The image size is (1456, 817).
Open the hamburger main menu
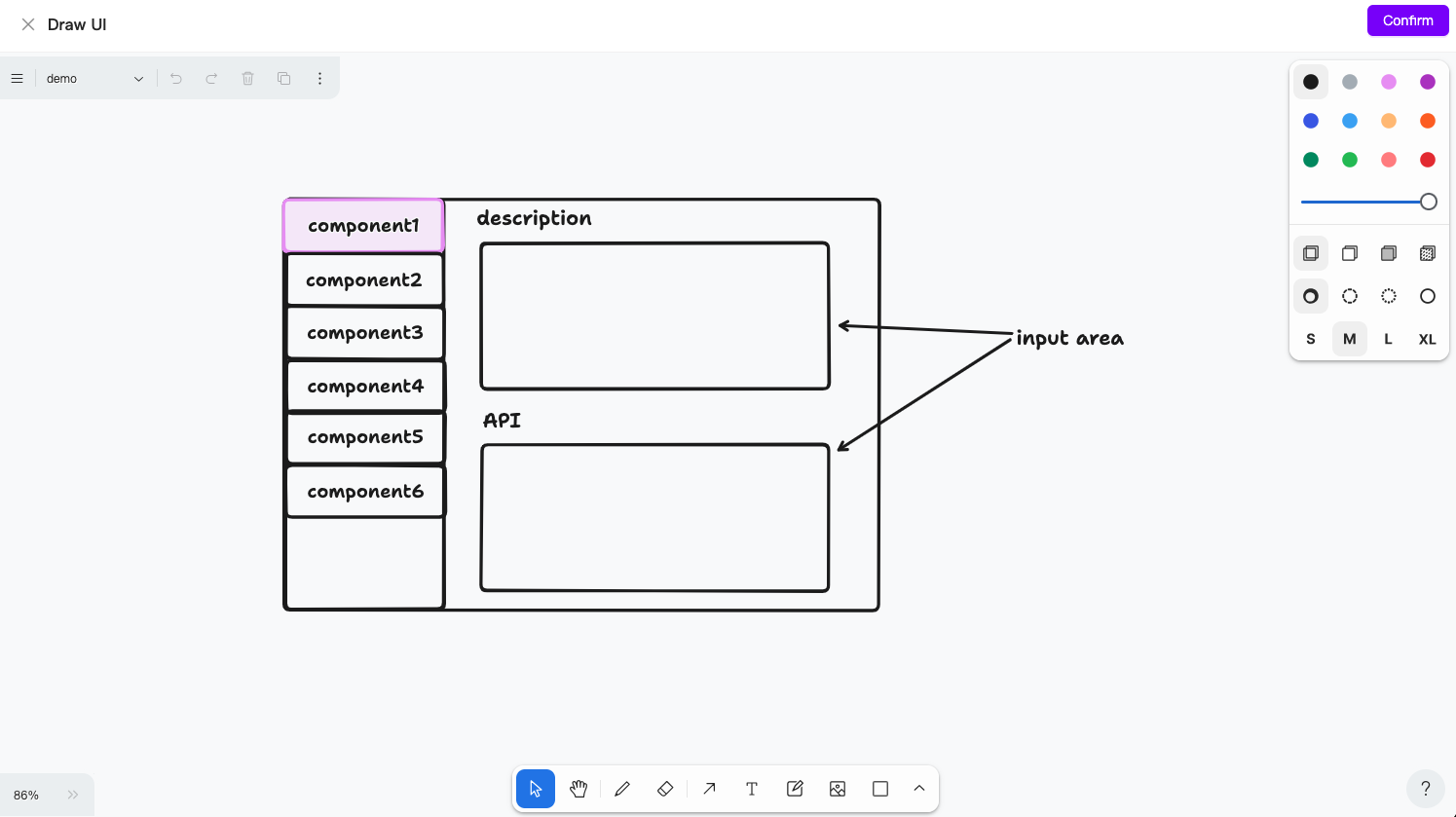point(18,79)
